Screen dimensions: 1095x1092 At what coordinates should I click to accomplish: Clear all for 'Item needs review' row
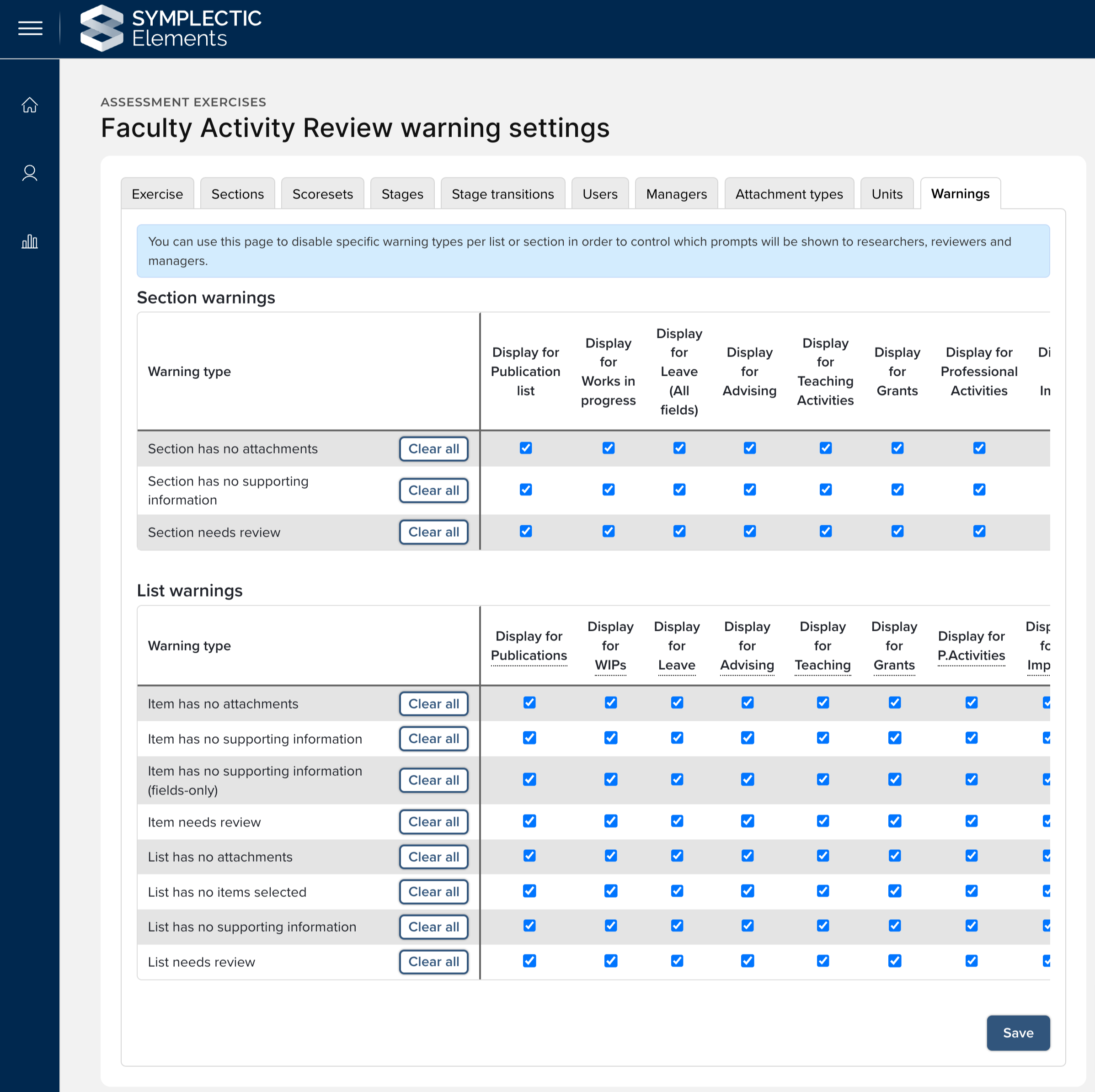[433, 822]
